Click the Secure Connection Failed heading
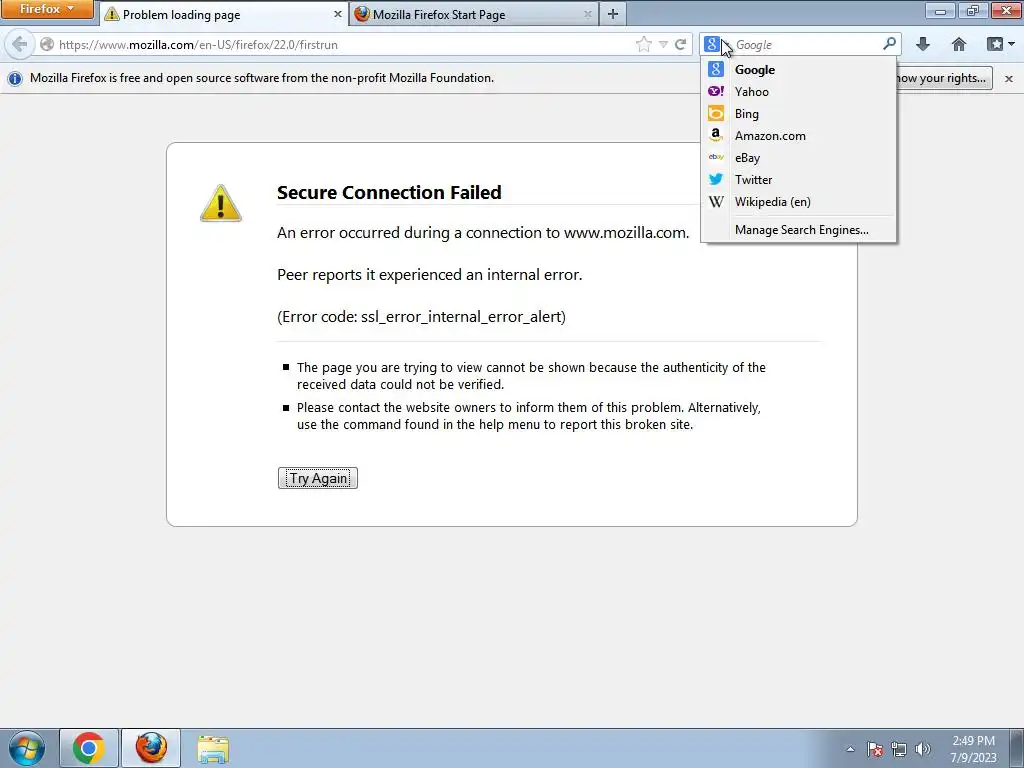The image size is (1024, 768). click(389, 193)
